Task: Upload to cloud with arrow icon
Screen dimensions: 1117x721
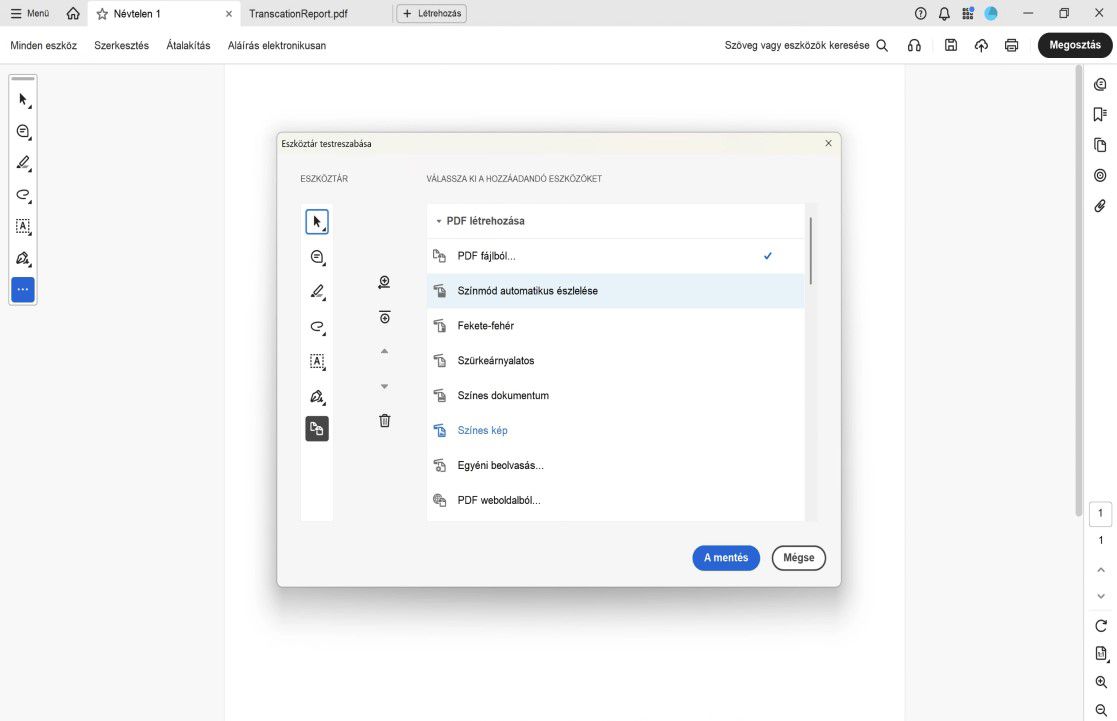Action: point(981,46)
